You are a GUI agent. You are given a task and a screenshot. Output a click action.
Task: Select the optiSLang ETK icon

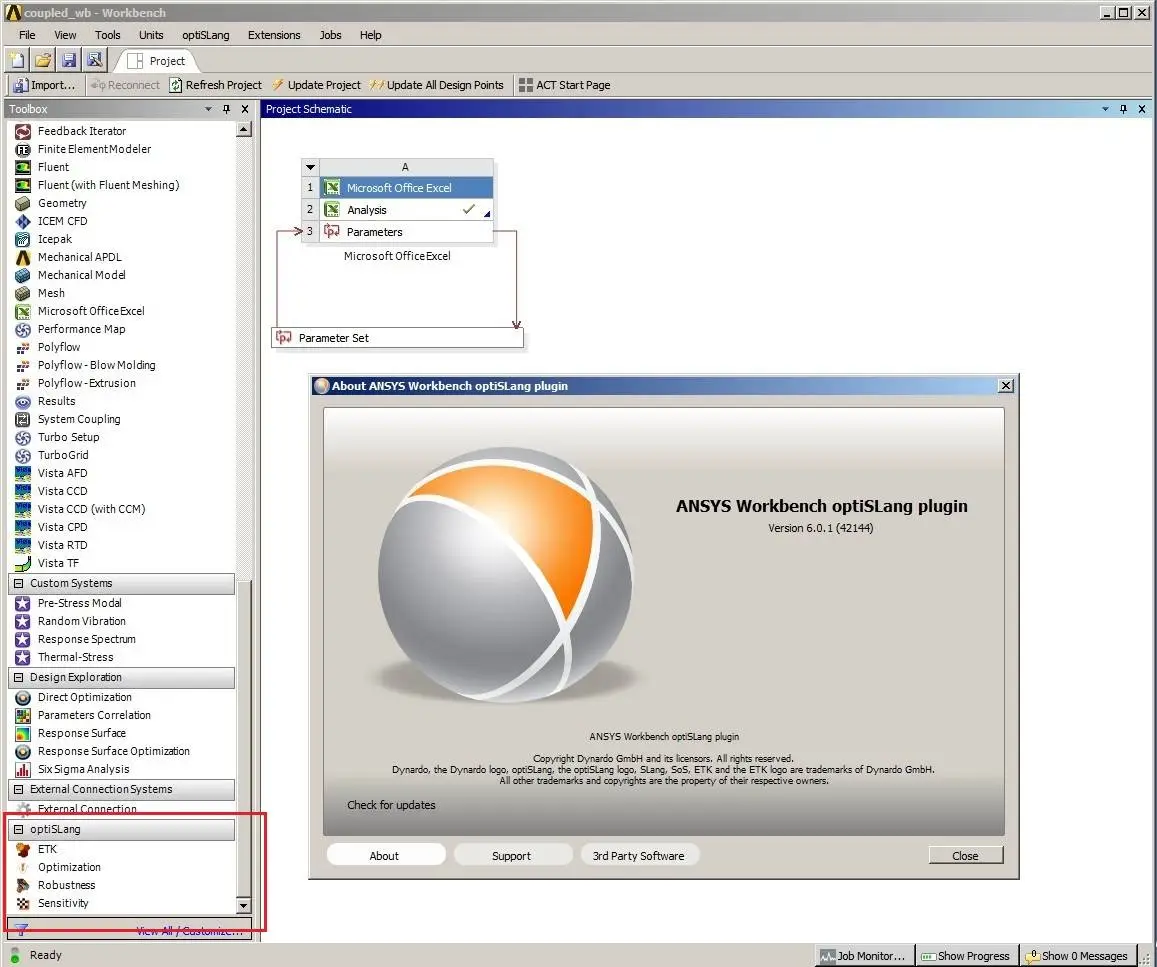[x=23, y=850]
